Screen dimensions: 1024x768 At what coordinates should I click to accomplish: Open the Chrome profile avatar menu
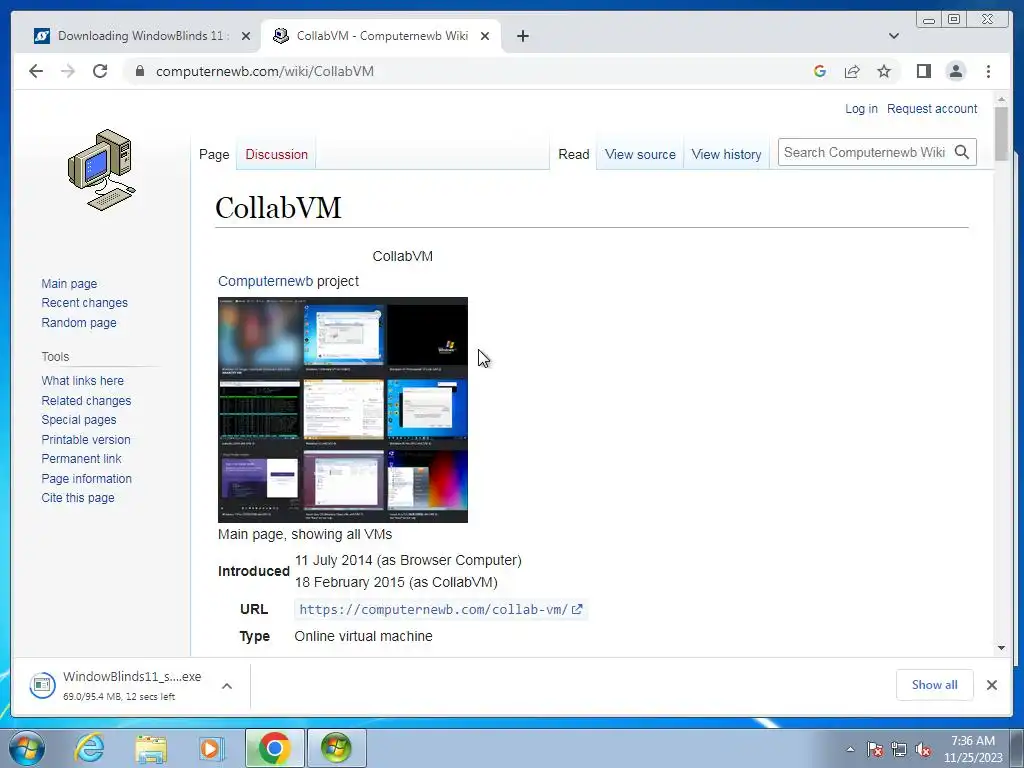956,71
